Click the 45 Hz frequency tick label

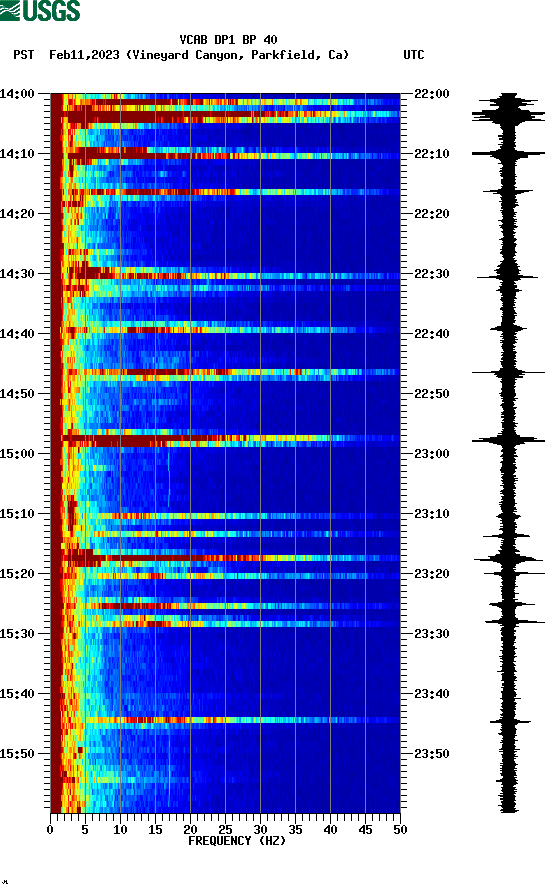point(365,830)
